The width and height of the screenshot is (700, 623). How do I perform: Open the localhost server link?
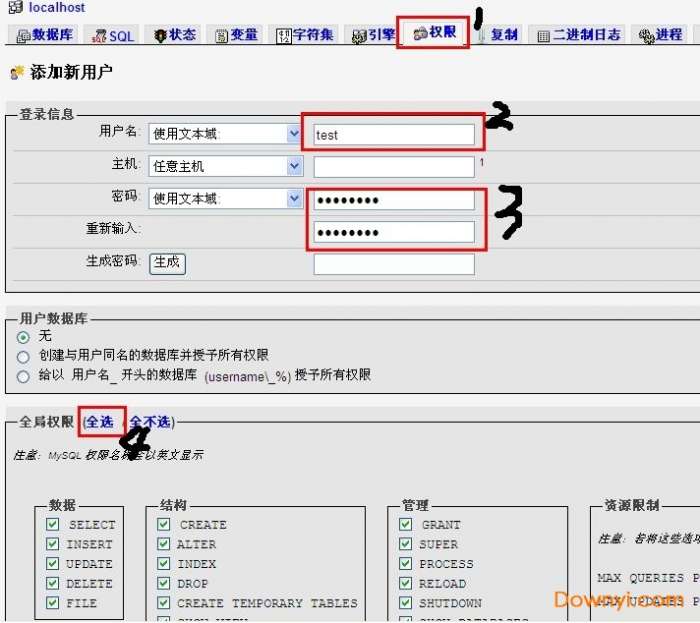(x=57, y=7)
